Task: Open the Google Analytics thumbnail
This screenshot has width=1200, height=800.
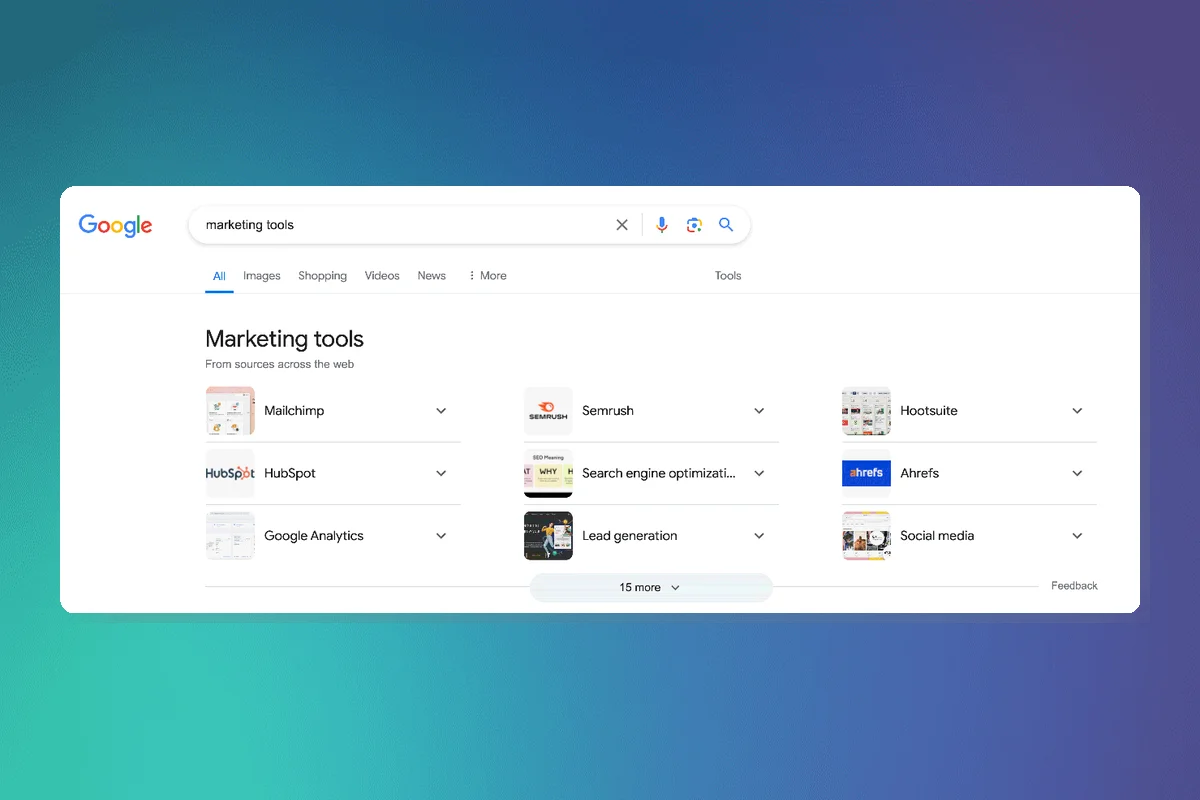Action: click(230, 536)
